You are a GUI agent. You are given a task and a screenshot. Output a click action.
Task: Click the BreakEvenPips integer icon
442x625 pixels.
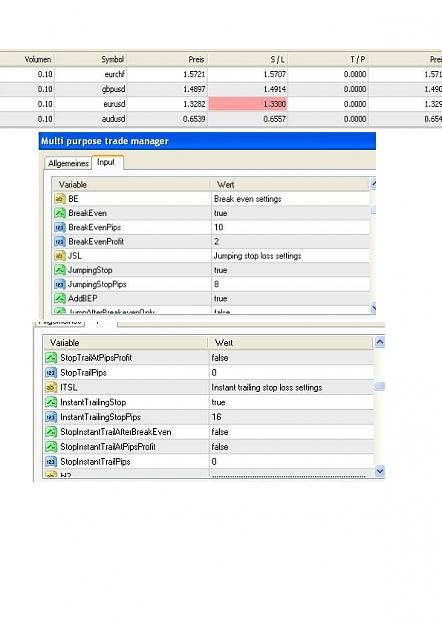point(60,227)
